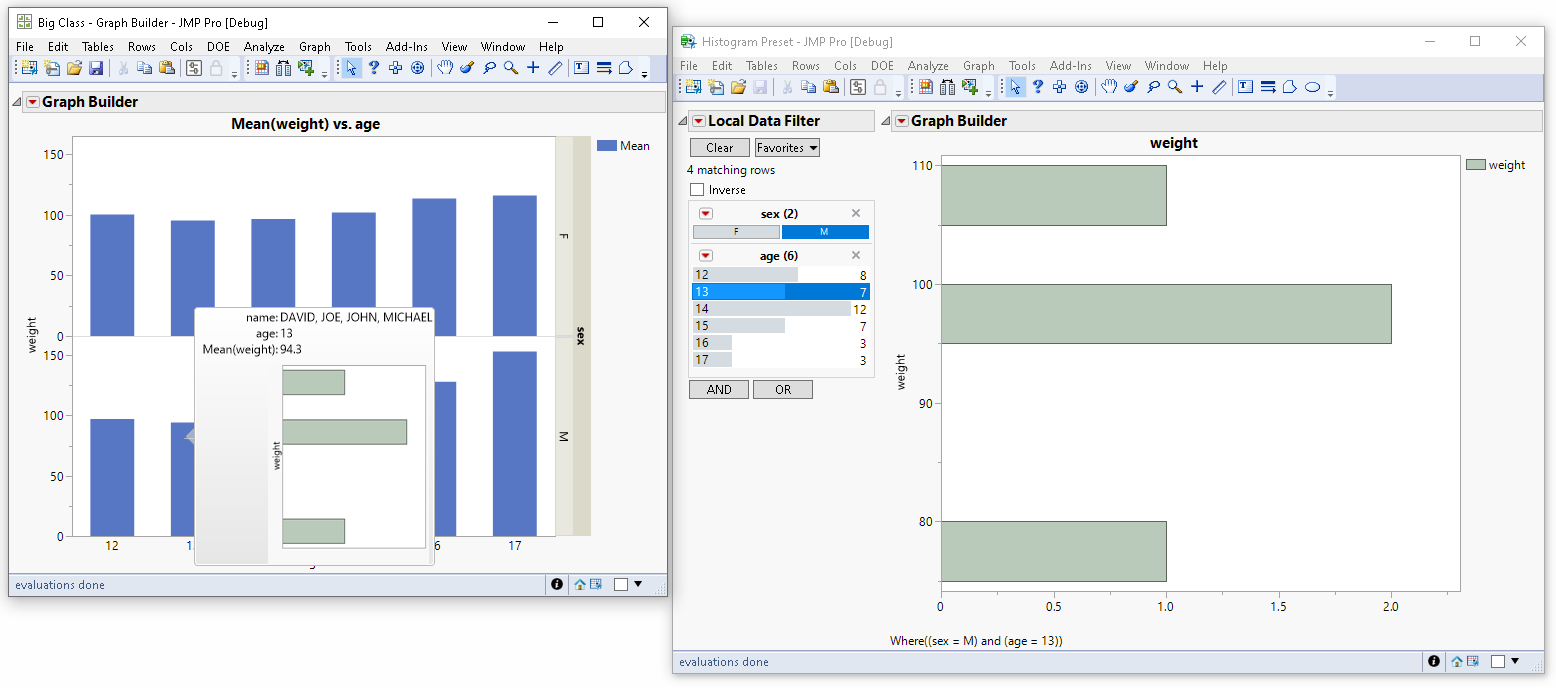1556x688 pixels.
Task: Open file icon in Big Class toolbar
Action: [74, 68]
